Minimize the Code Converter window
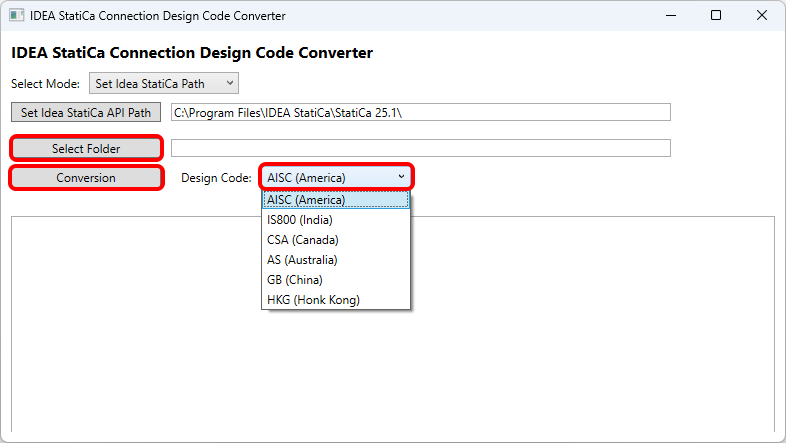This screenshot has height=443, width=786. (x=669, y=16)
